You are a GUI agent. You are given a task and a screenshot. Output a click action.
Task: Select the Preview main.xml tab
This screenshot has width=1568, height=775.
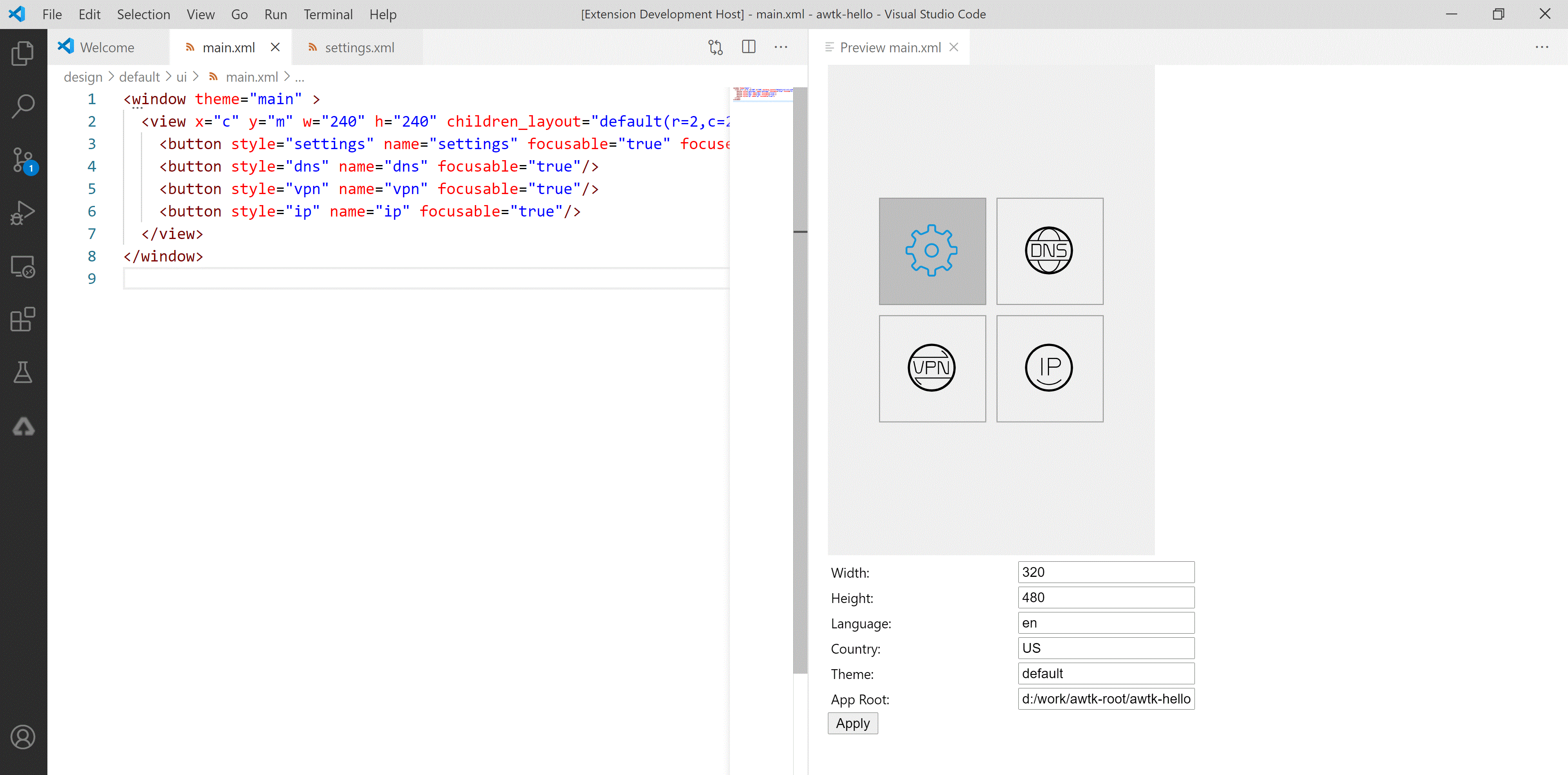coord(890,47)
